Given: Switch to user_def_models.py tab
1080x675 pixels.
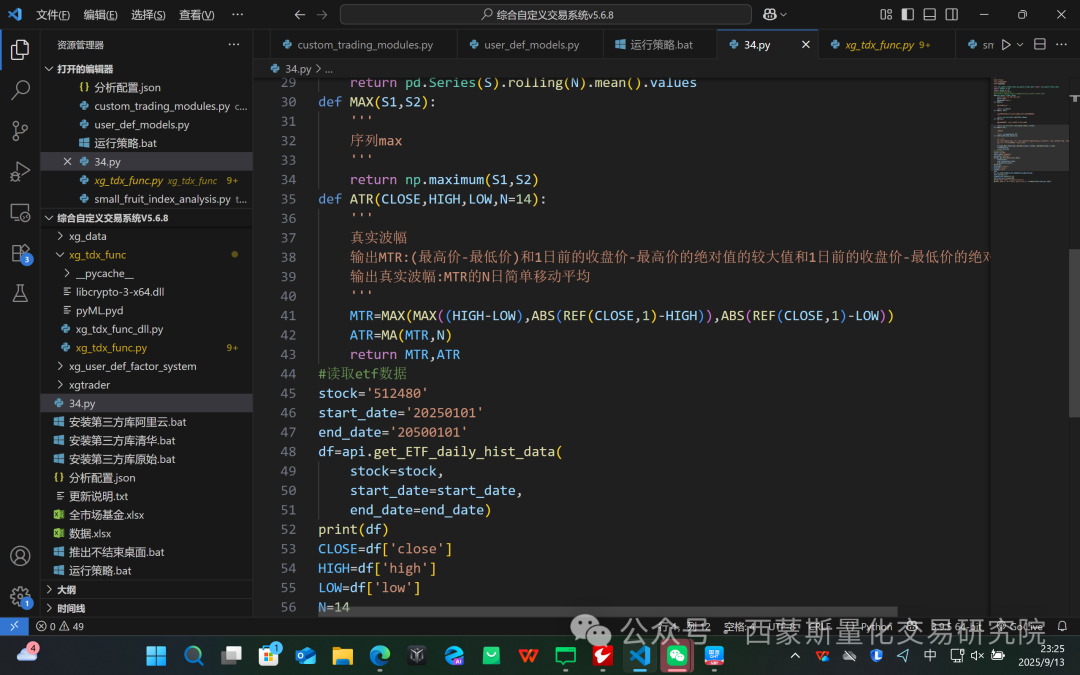Looking at the screenshot, I should coord(531,45).
